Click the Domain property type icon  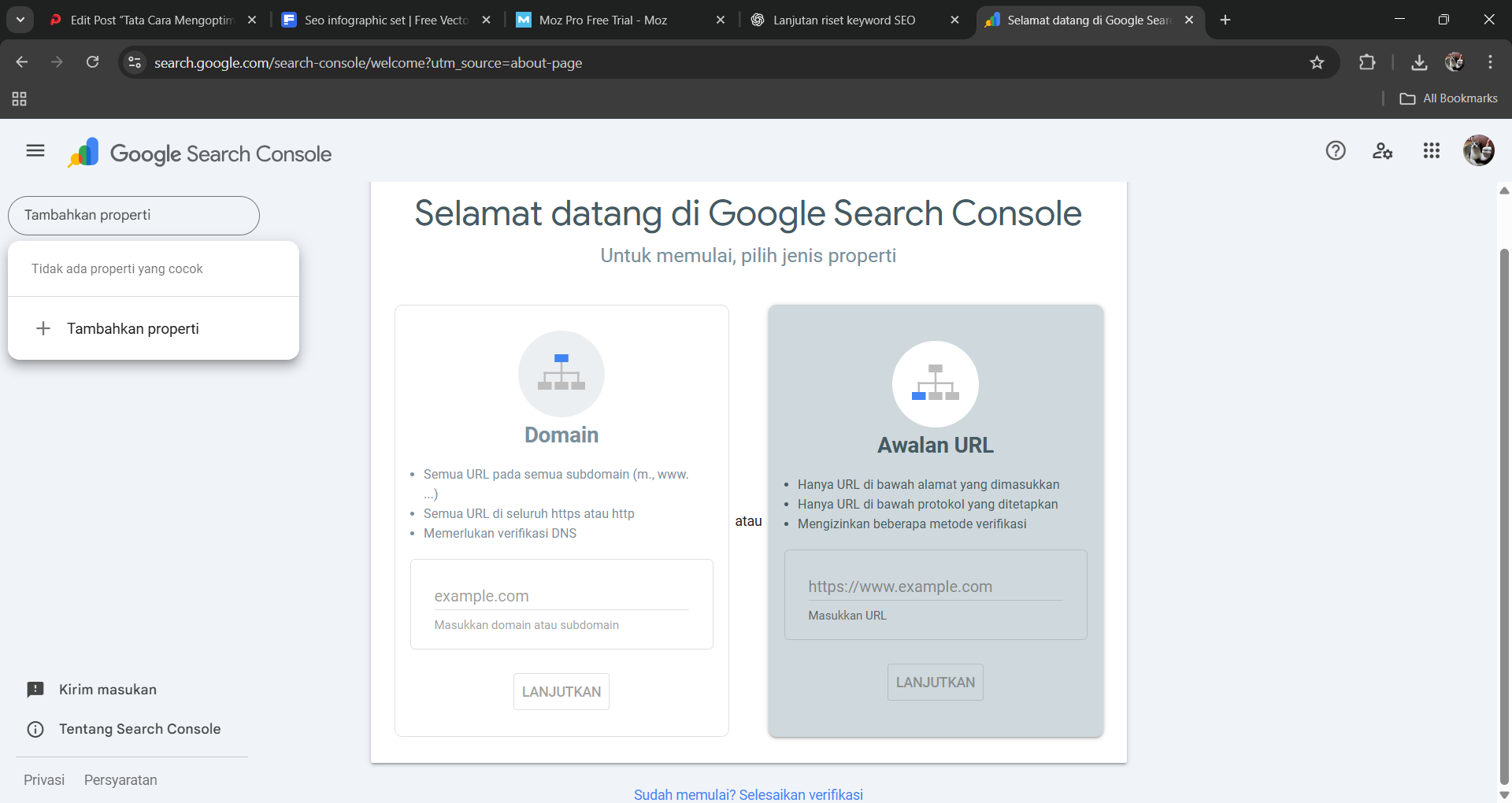tap(561, 374)
